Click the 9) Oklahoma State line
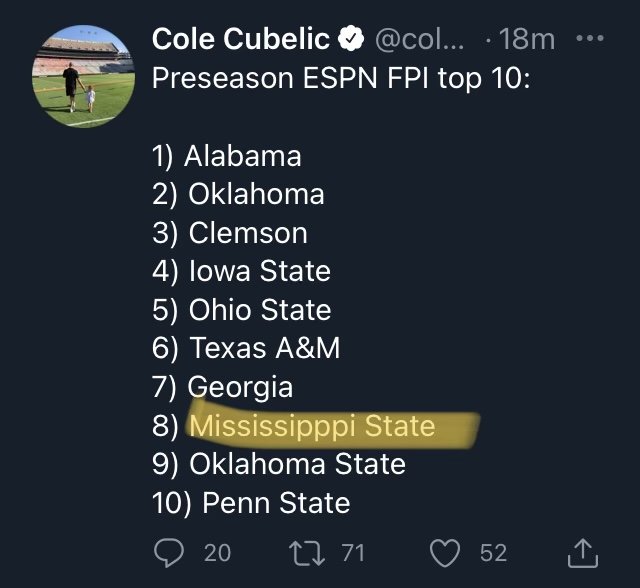The height and width of the screenshot is (588, 640). 279,464
